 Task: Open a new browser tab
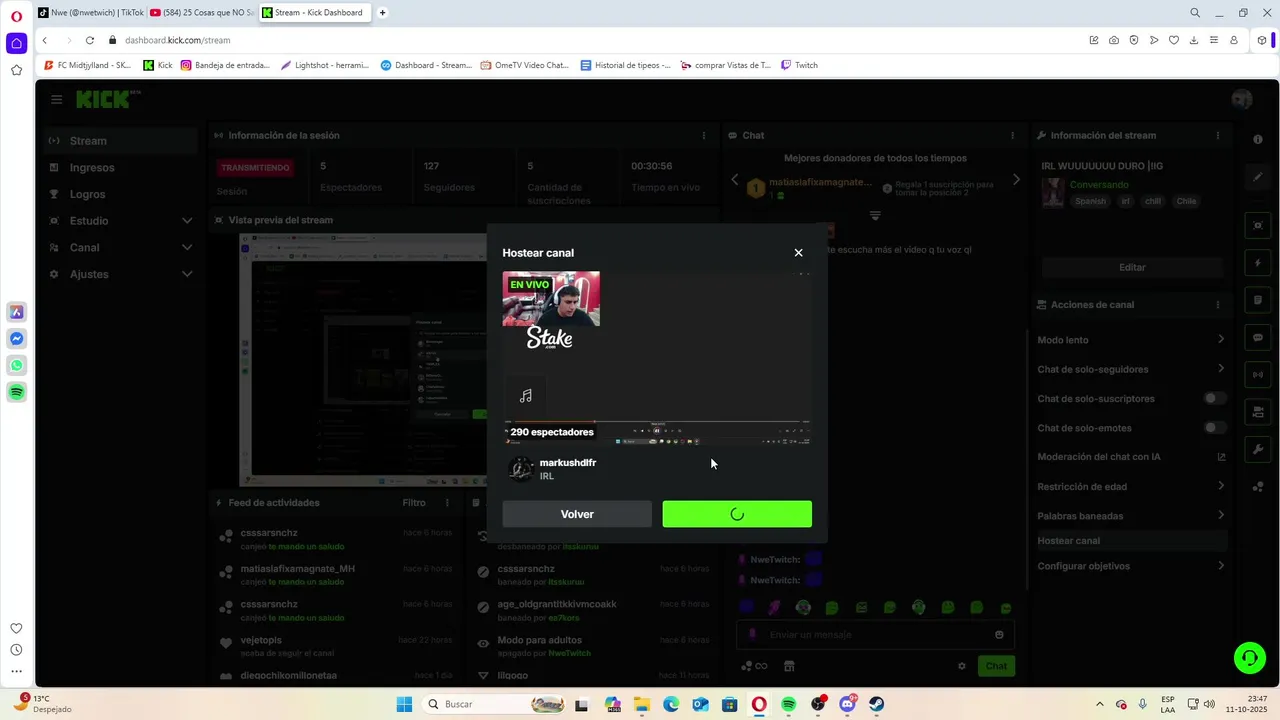click(383, 13)
